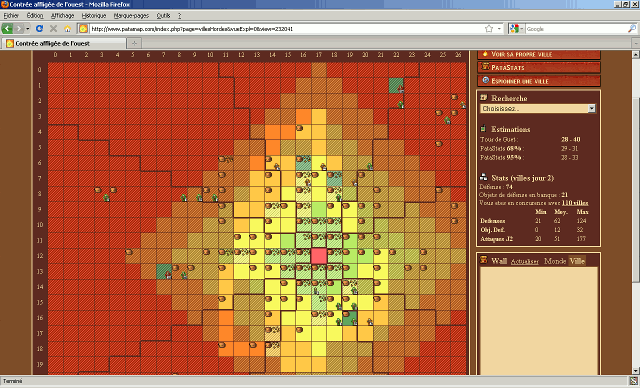Click the Espionner une ville button
Image resolution: width=640 pixels, height=388 pixels.
pos(539,81)
